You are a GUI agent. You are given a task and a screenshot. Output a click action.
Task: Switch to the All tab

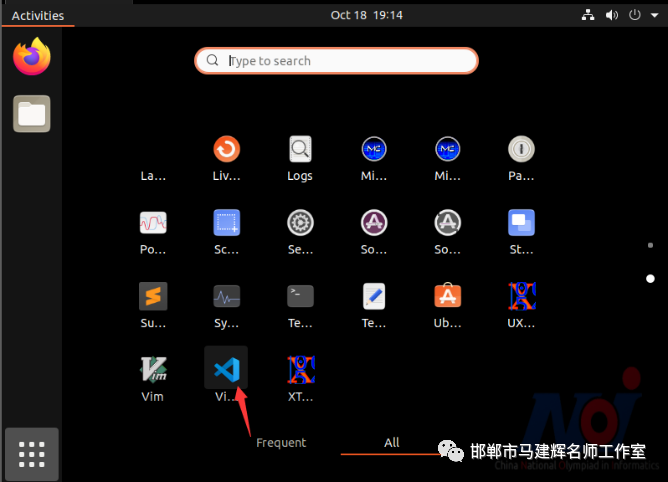[x=392, y=443]
